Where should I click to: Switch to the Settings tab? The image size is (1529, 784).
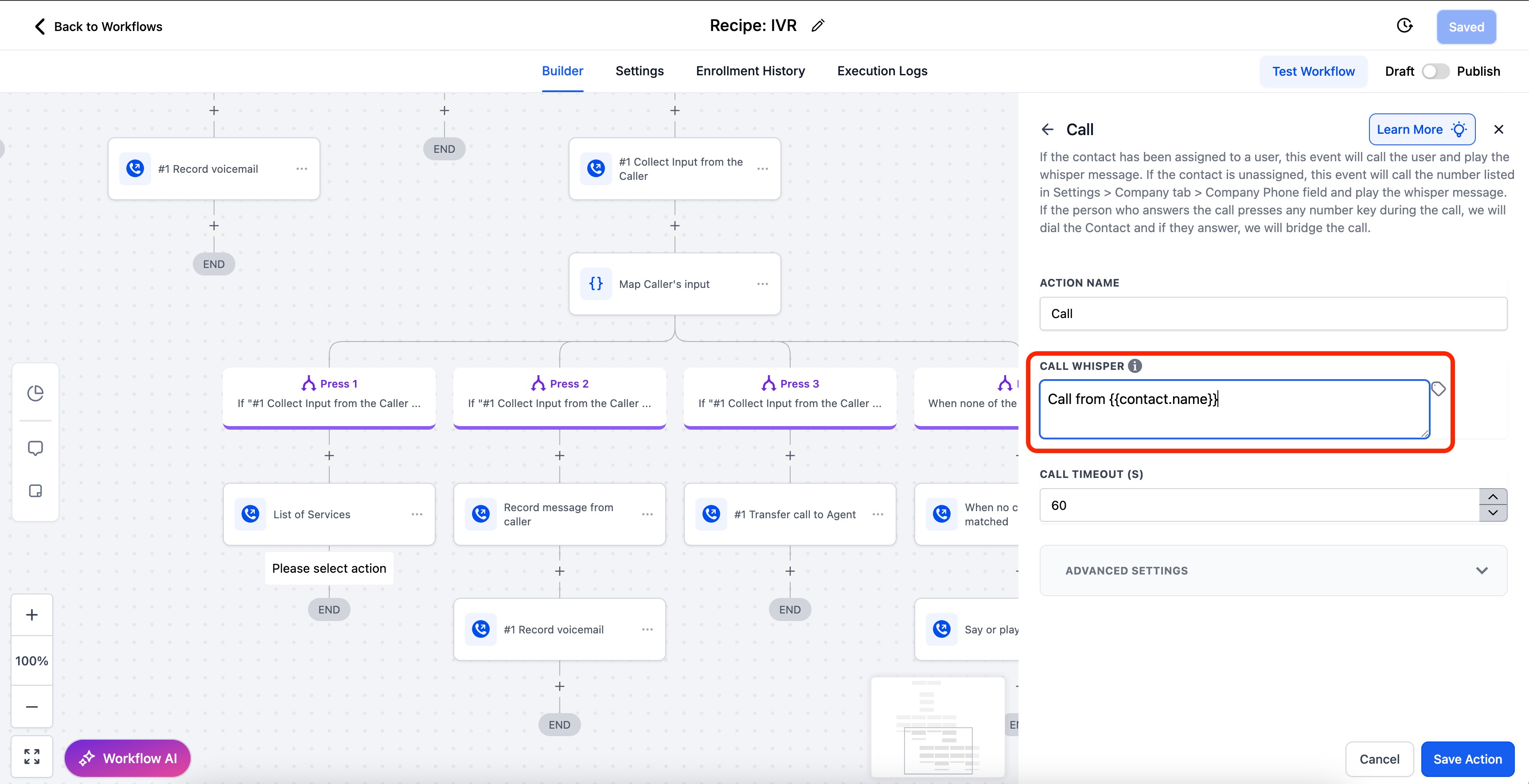(x=639, y=70)
